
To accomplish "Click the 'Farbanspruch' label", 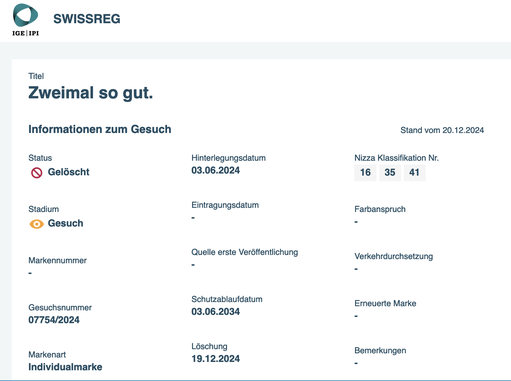I will (x=380, y=209).
